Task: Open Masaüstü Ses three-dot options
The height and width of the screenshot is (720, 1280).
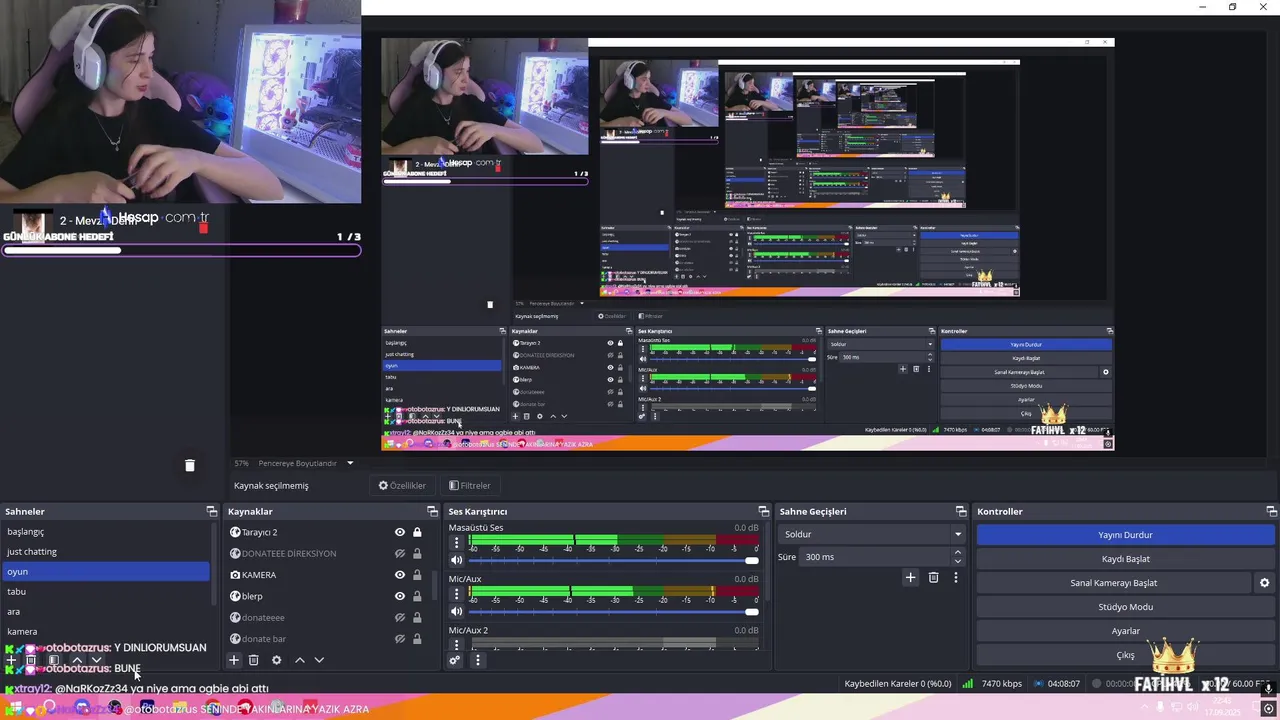Action: (457, 543)
